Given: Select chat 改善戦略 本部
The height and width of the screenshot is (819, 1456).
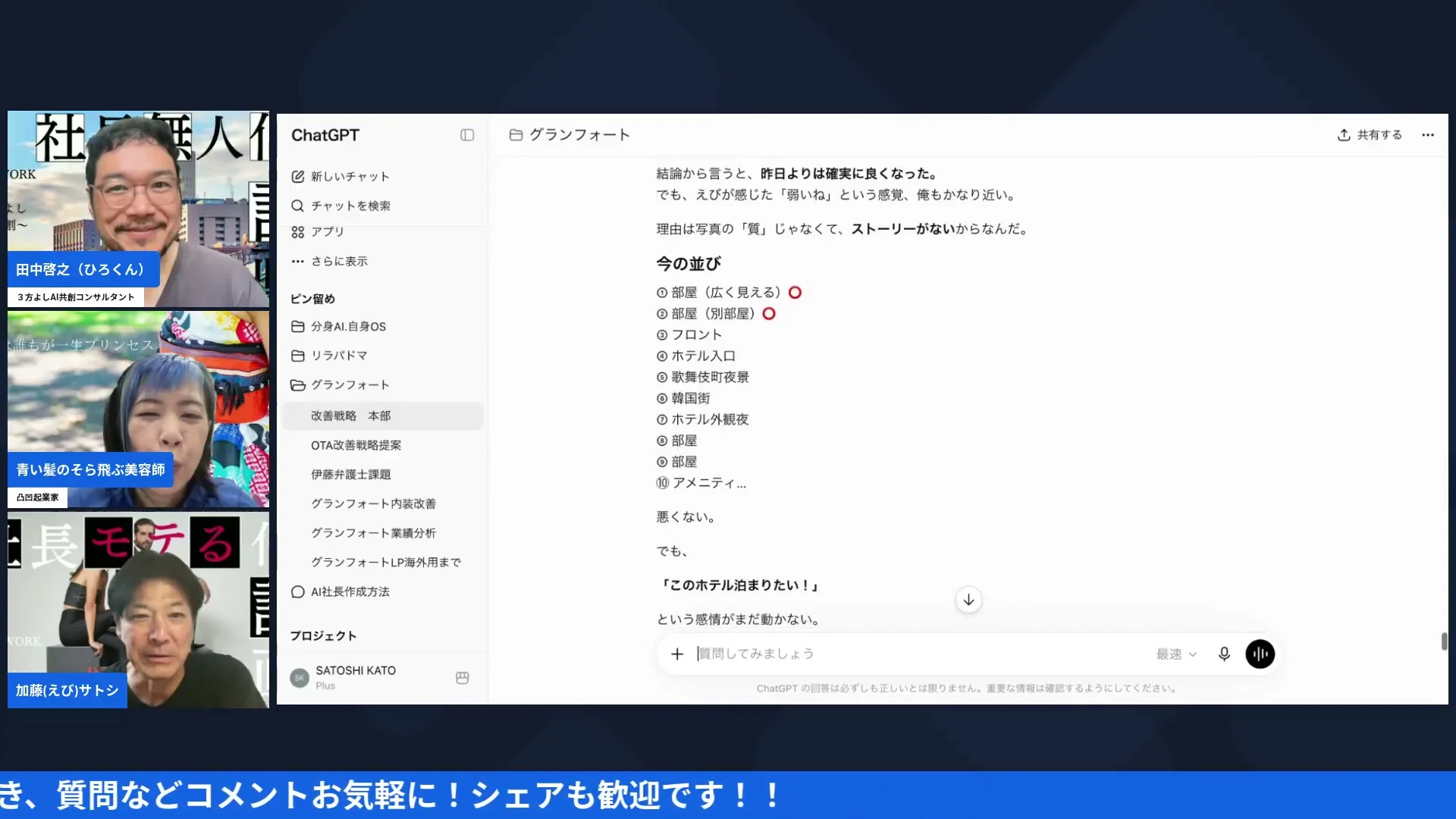Looking at the screenshot, I should (x=383, y=416).
